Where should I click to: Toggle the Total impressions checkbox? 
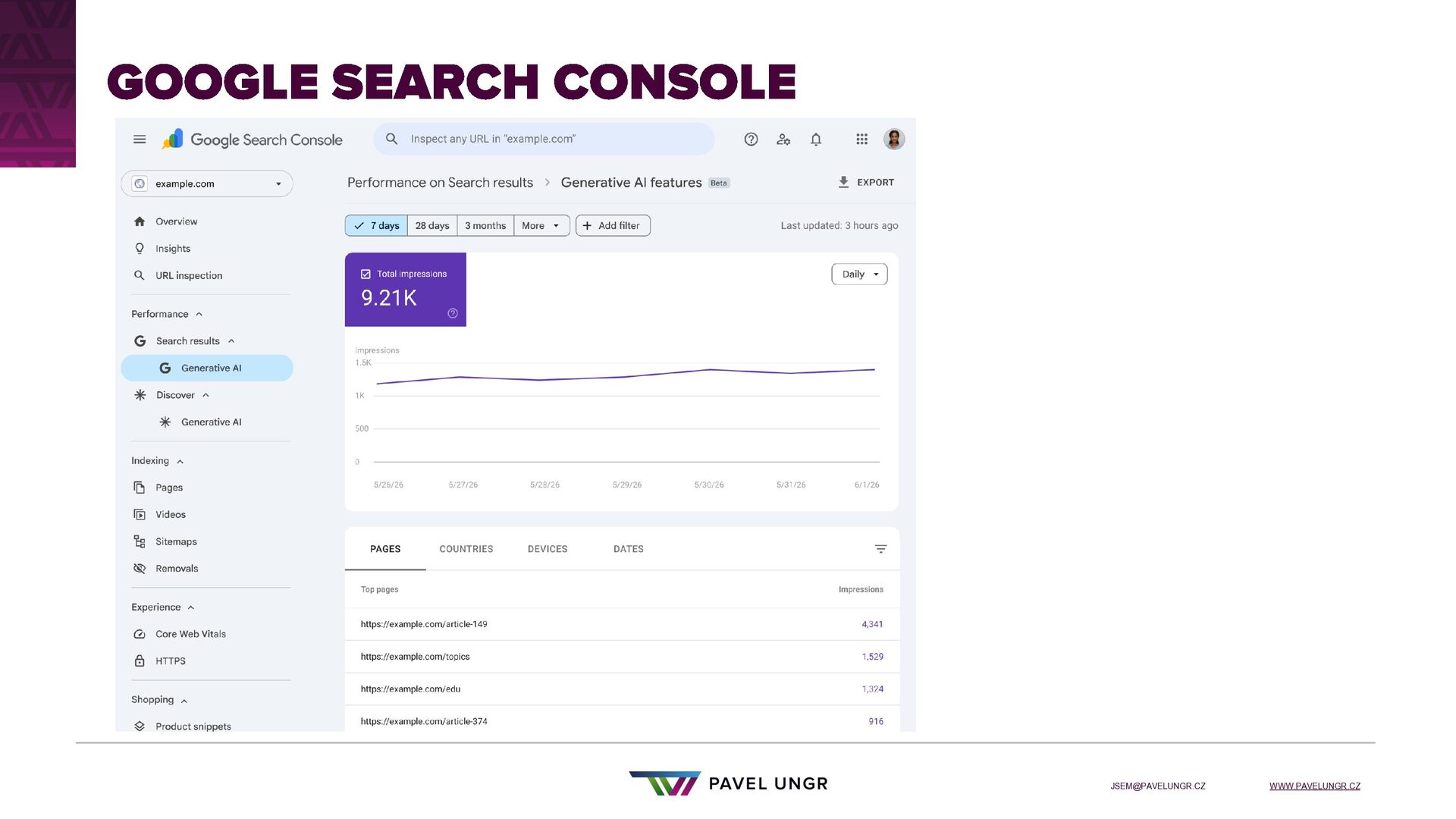click(366, 275)
